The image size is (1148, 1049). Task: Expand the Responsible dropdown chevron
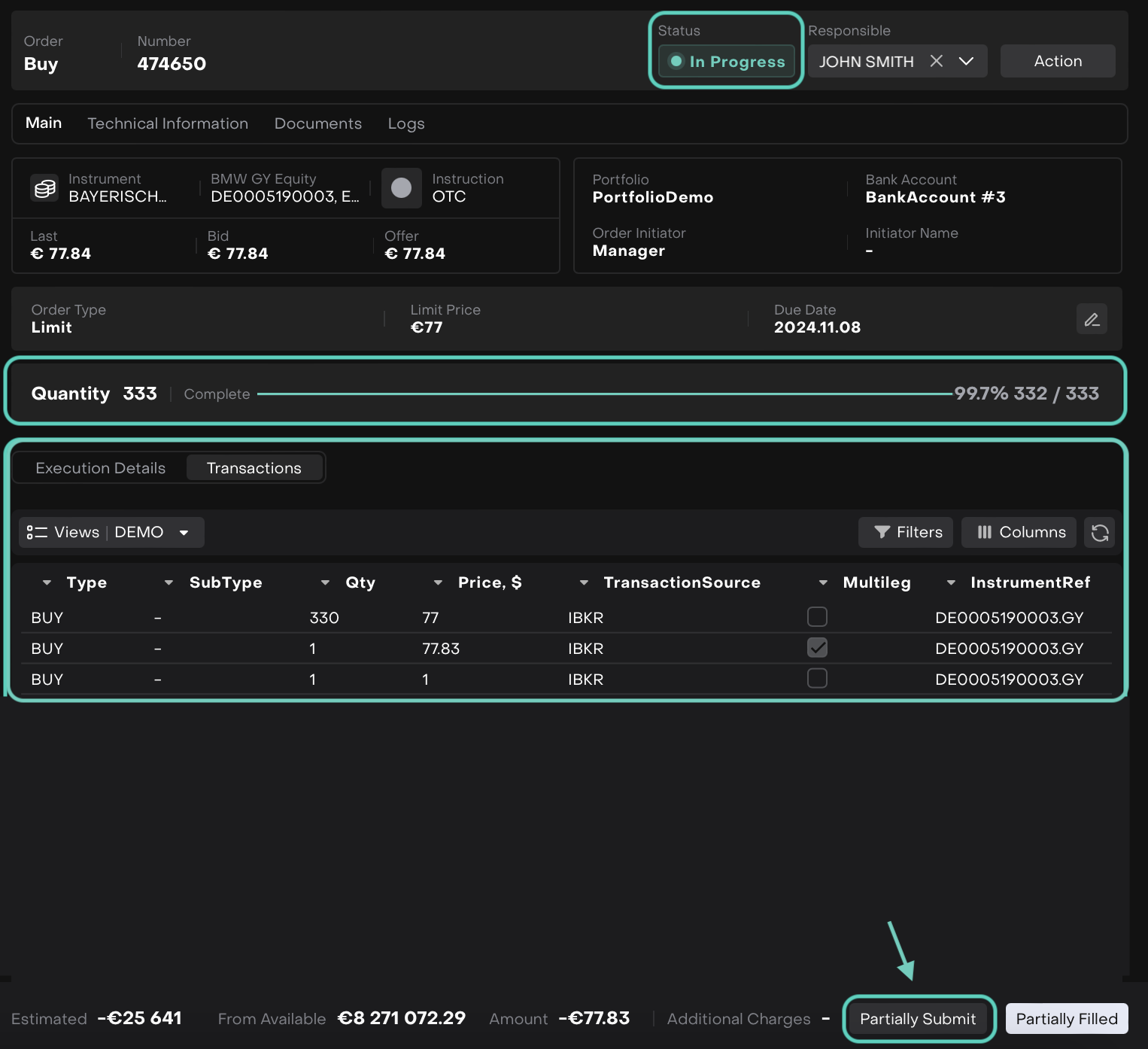coord(967,61)
